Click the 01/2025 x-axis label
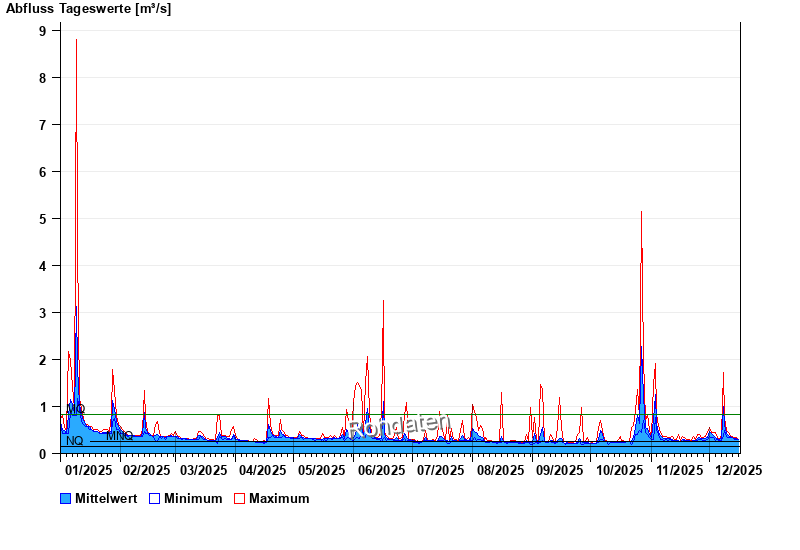Image resolution: width=800 pixels, height=550 pixels. coord(88,470)
